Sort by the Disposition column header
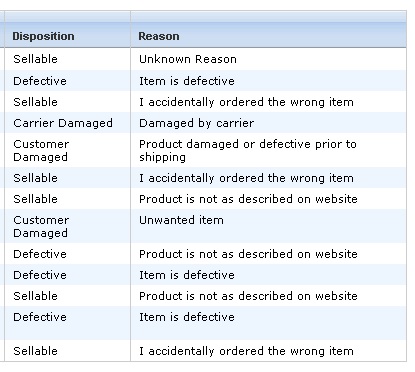 point(43,36)
